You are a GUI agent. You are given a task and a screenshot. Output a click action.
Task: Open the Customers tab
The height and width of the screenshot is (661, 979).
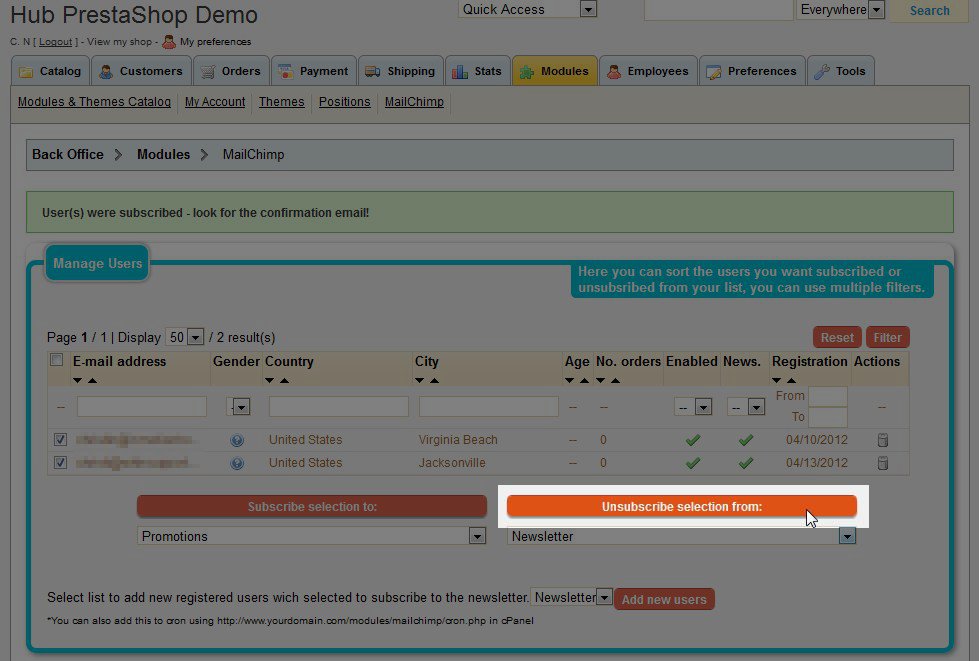pyautogui.click(x=141, y=71)
